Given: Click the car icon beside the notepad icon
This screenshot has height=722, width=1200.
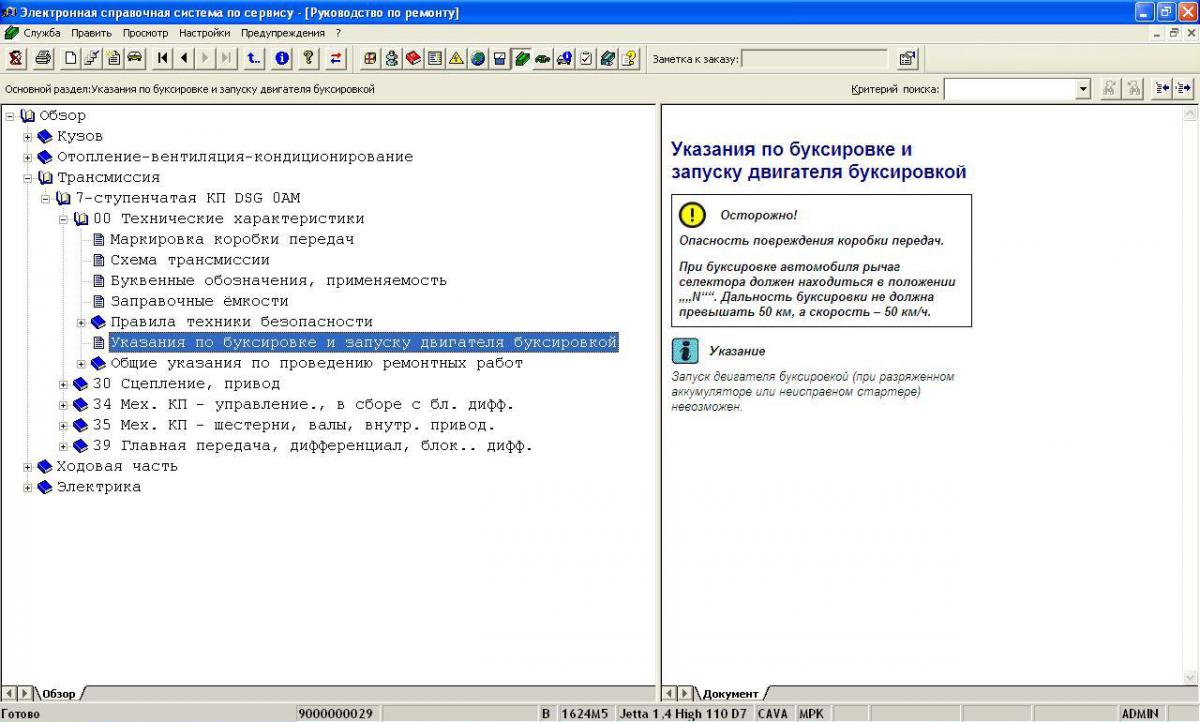Looking at the screenshot, I should pos(134,58).
